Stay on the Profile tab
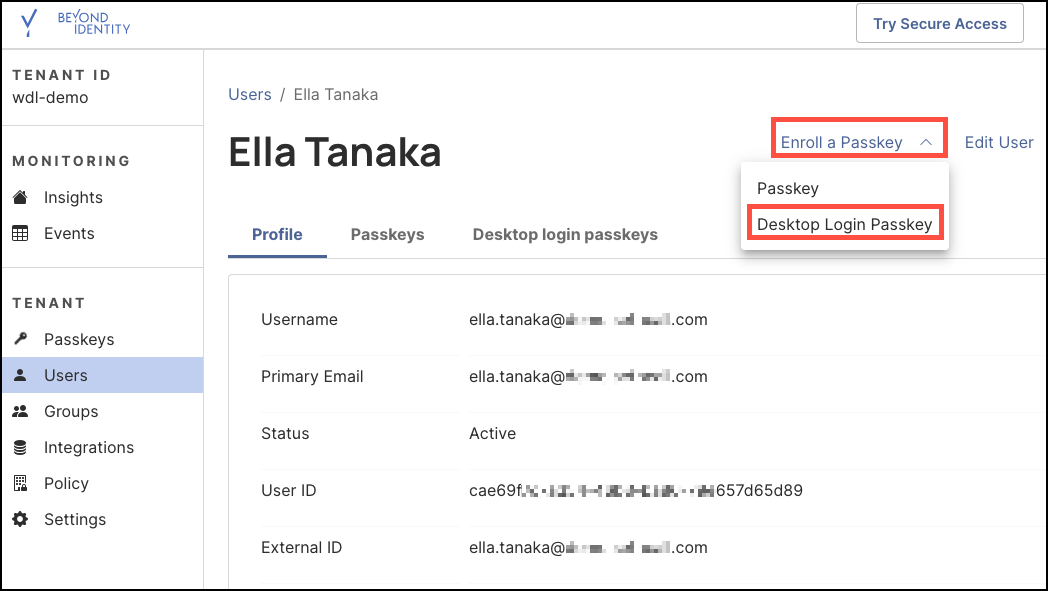Screen dimensions: 1048x591 [277, 234]
